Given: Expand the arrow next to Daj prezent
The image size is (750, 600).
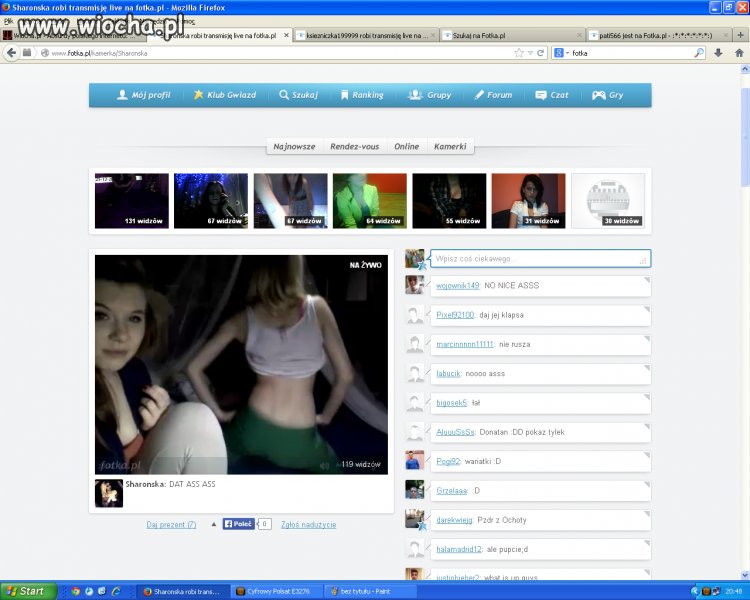Looking at the screenshot, I should tap(214, 524).
